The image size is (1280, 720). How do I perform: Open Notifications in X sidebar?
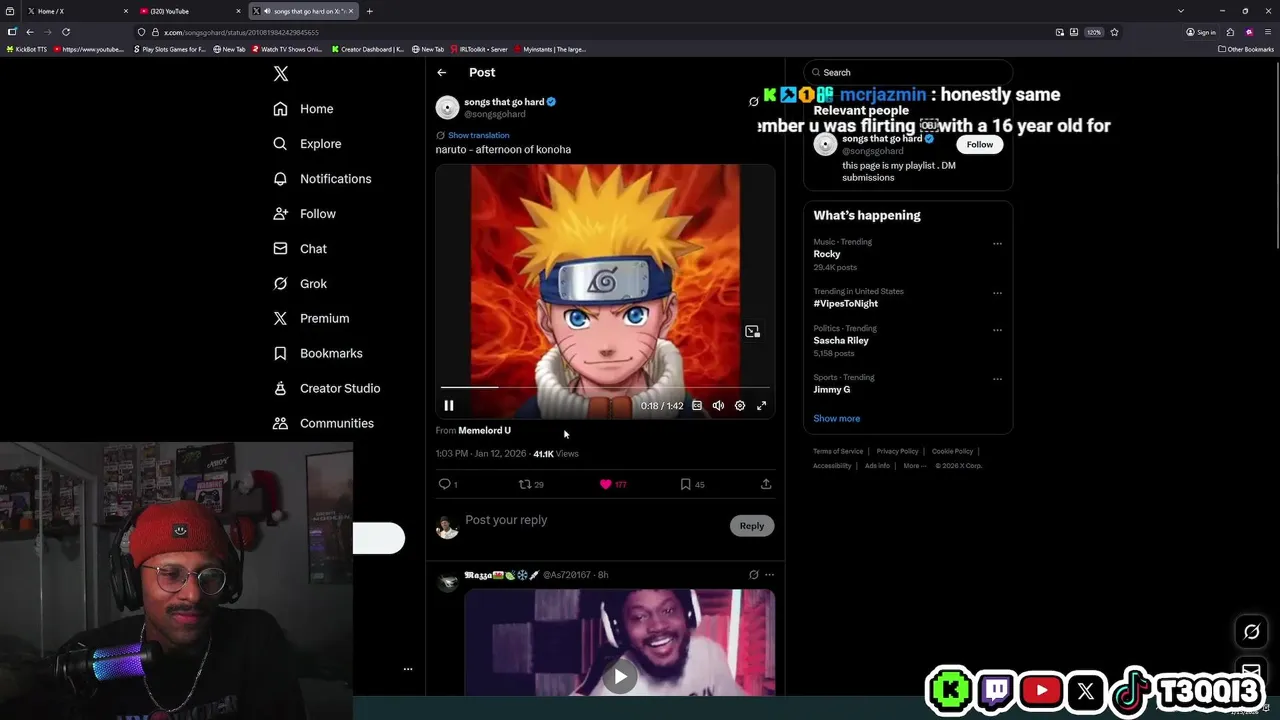[323, 179]
